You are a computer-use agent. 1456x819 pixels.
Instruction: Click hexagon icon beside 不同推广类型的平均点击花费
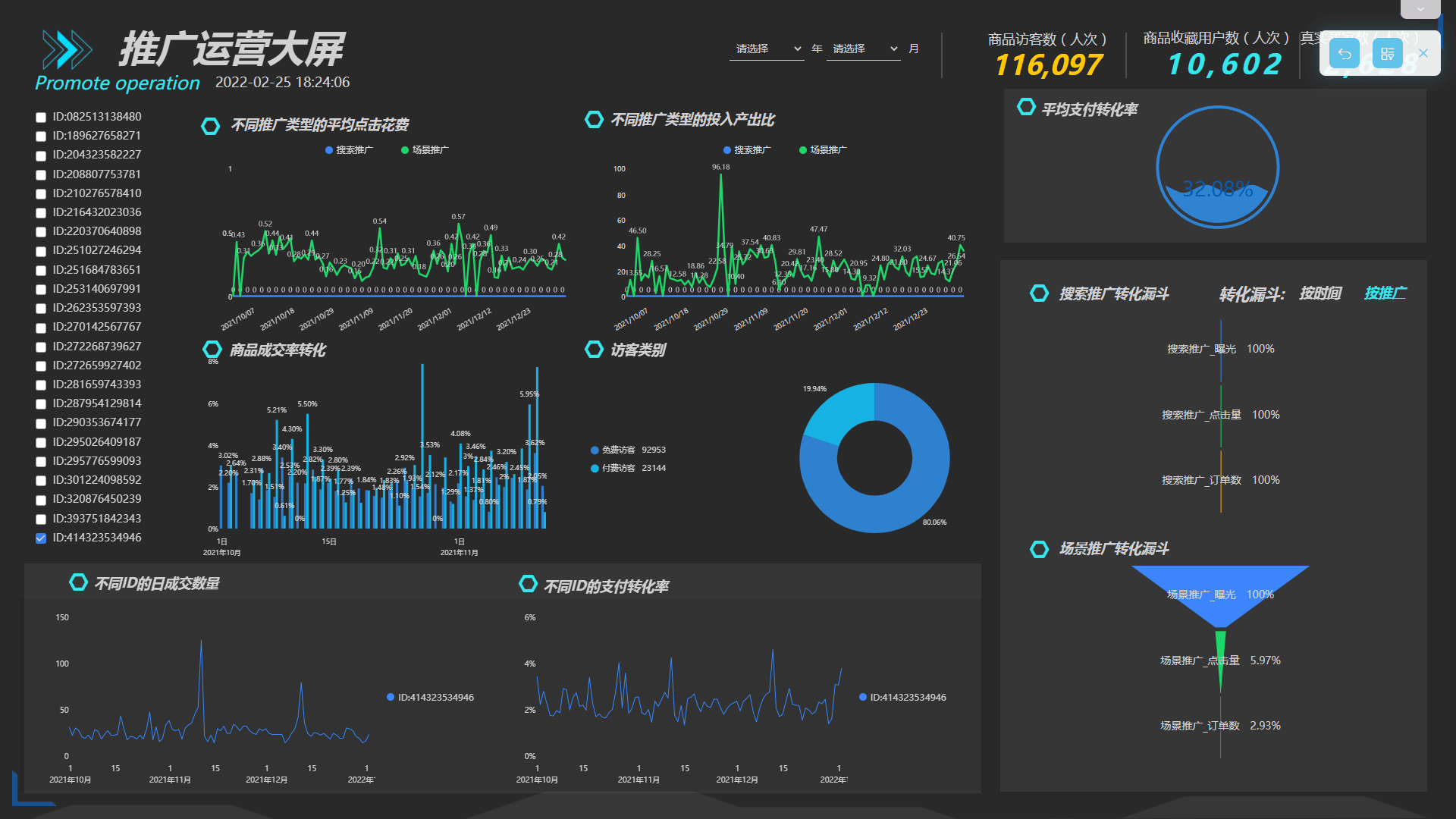(x=210, y=126)
